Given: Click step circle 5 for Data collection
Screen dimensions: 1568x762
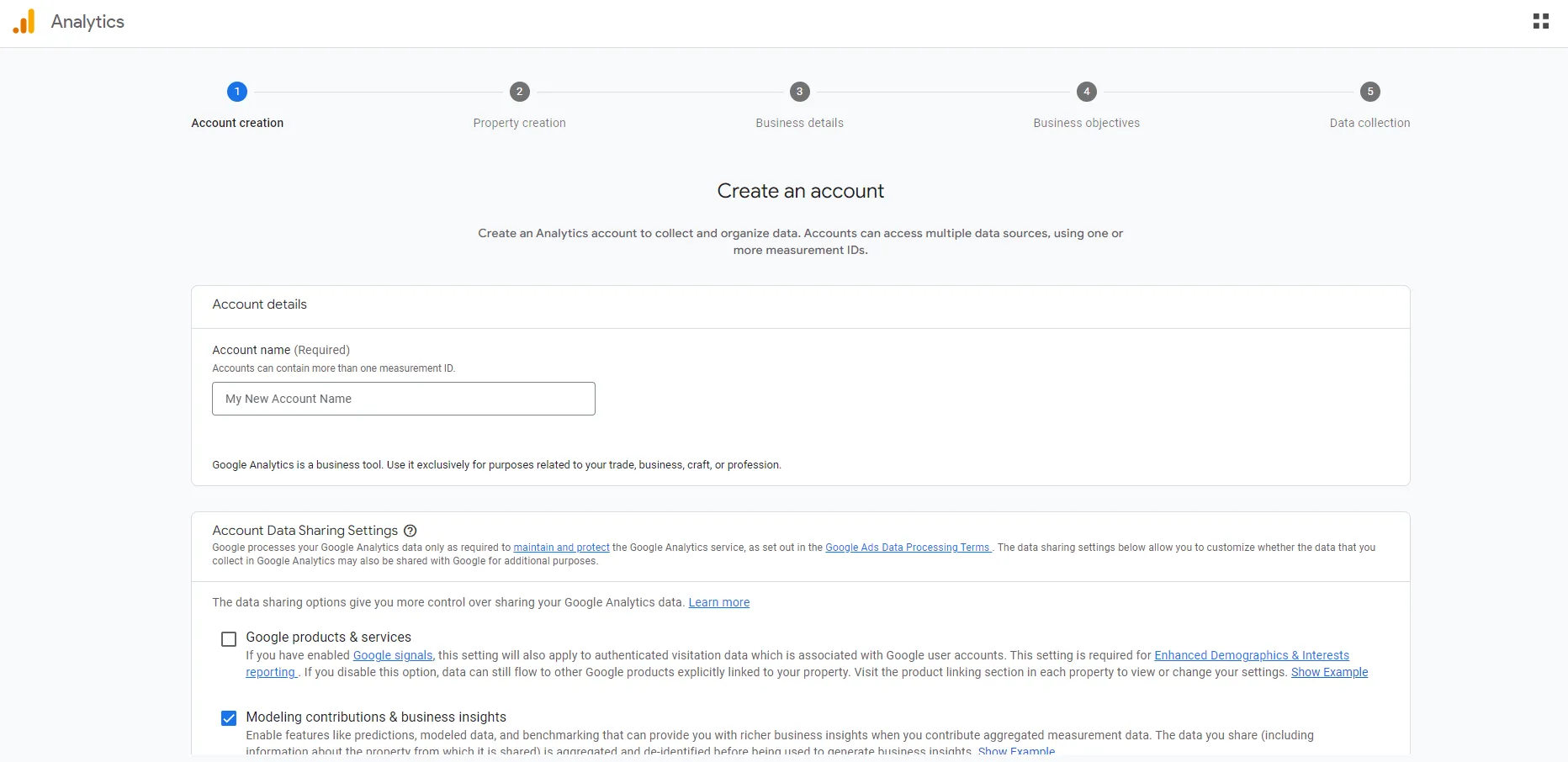Looking at the screenshot, I should coord(1370,93).
